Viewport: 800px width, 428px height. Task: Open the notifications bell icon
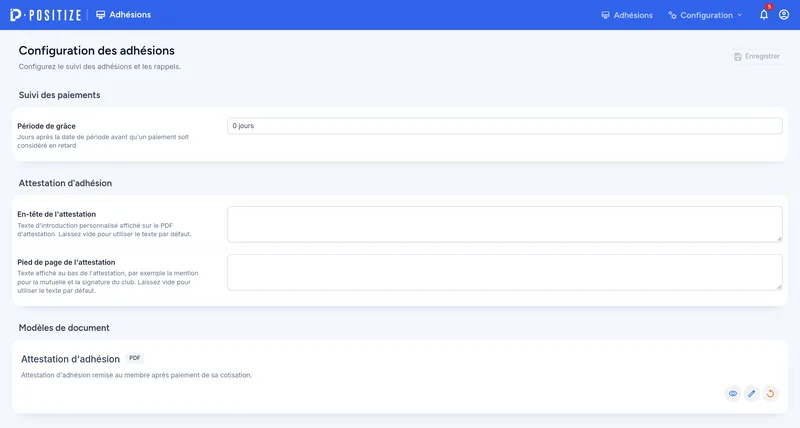pyautogui.click(x=764, y=15)
